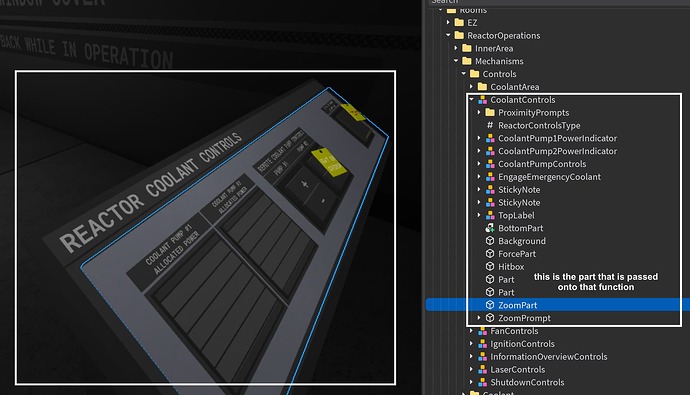Expand the IgnitionControls model arrow

[471, 344]
